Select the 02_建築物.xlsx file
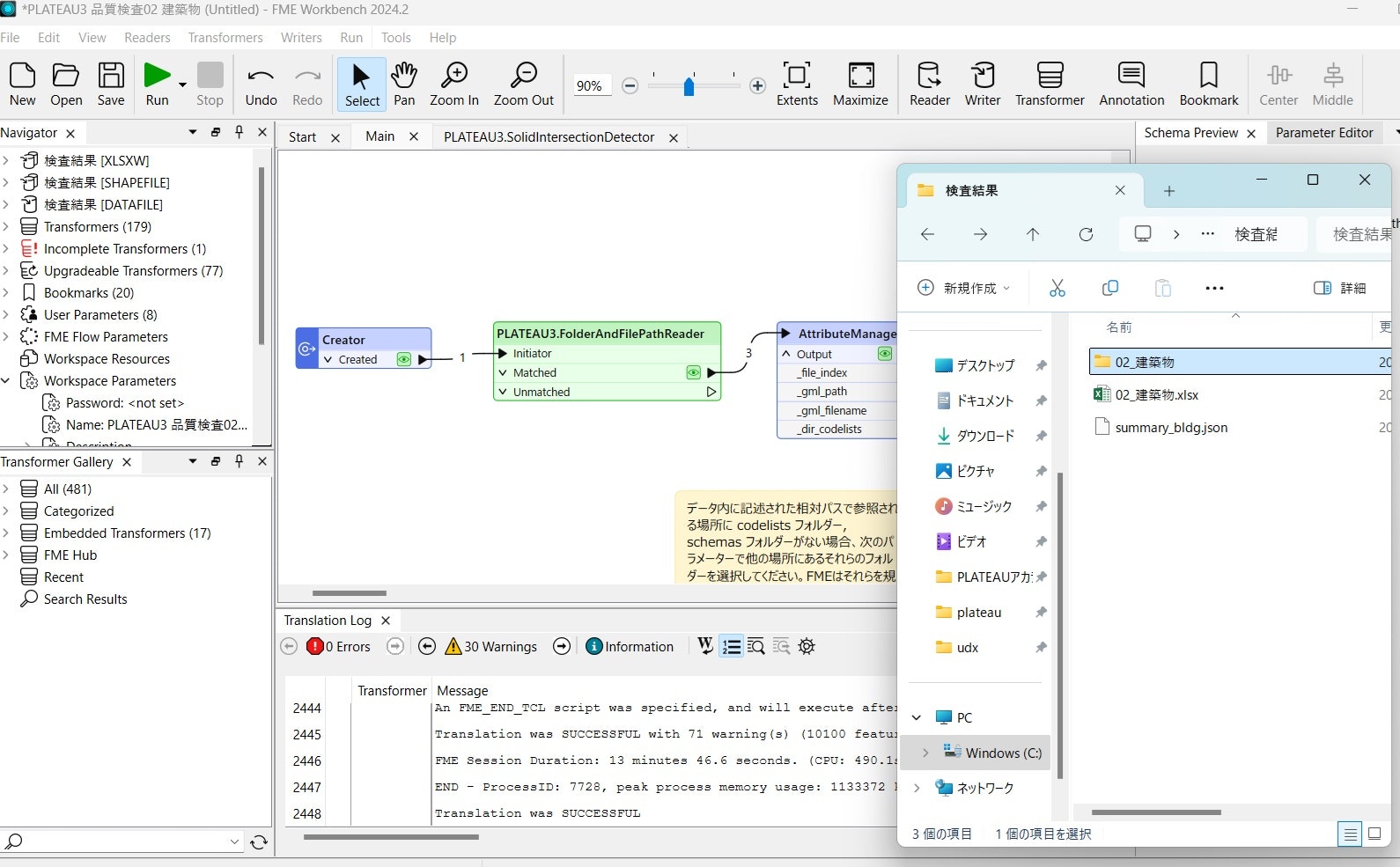 [x=1157, y=395]
